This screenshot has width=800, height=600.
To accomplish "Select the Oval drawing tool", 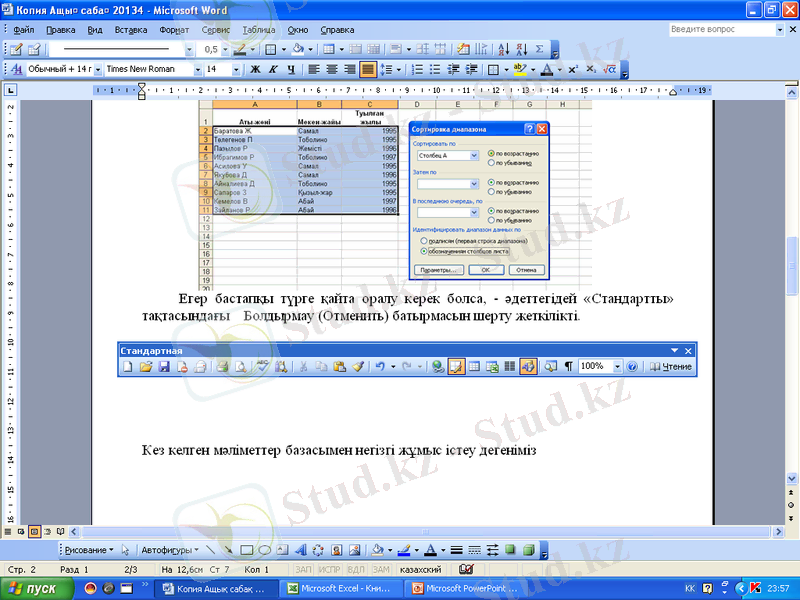I will click(x=265, y=550).
